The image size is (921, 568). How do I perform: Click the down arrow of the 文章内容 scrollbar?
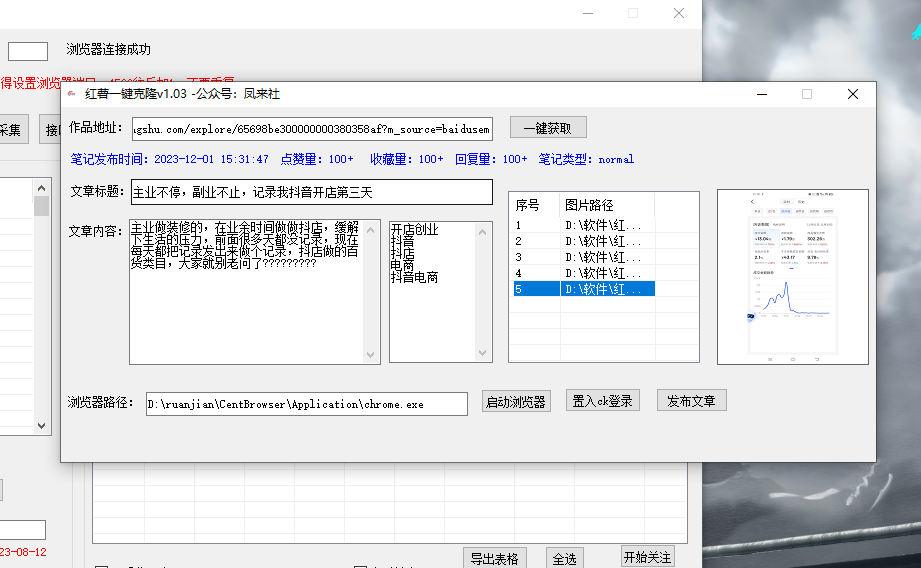373,355
